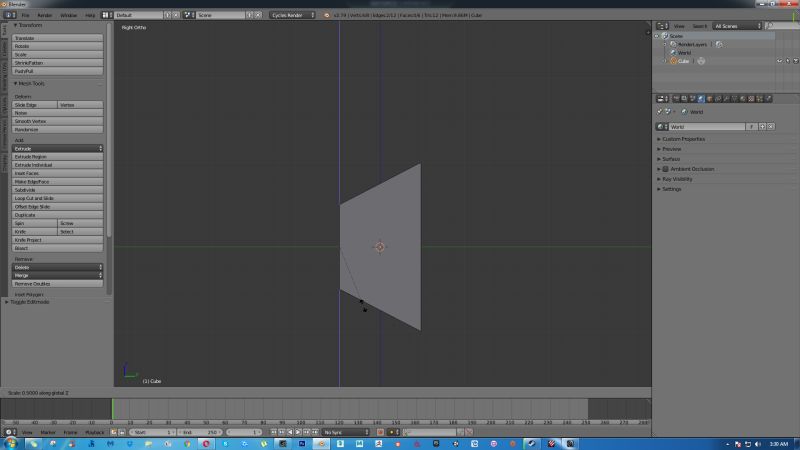
Task: Click the Loop Cut and Slide button
Action: (x=57, y=198)
